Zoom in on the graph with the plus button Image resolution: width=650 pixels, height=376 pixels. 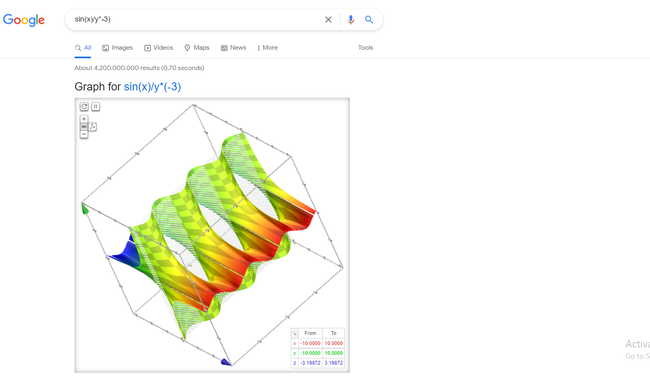click(84, 119)
